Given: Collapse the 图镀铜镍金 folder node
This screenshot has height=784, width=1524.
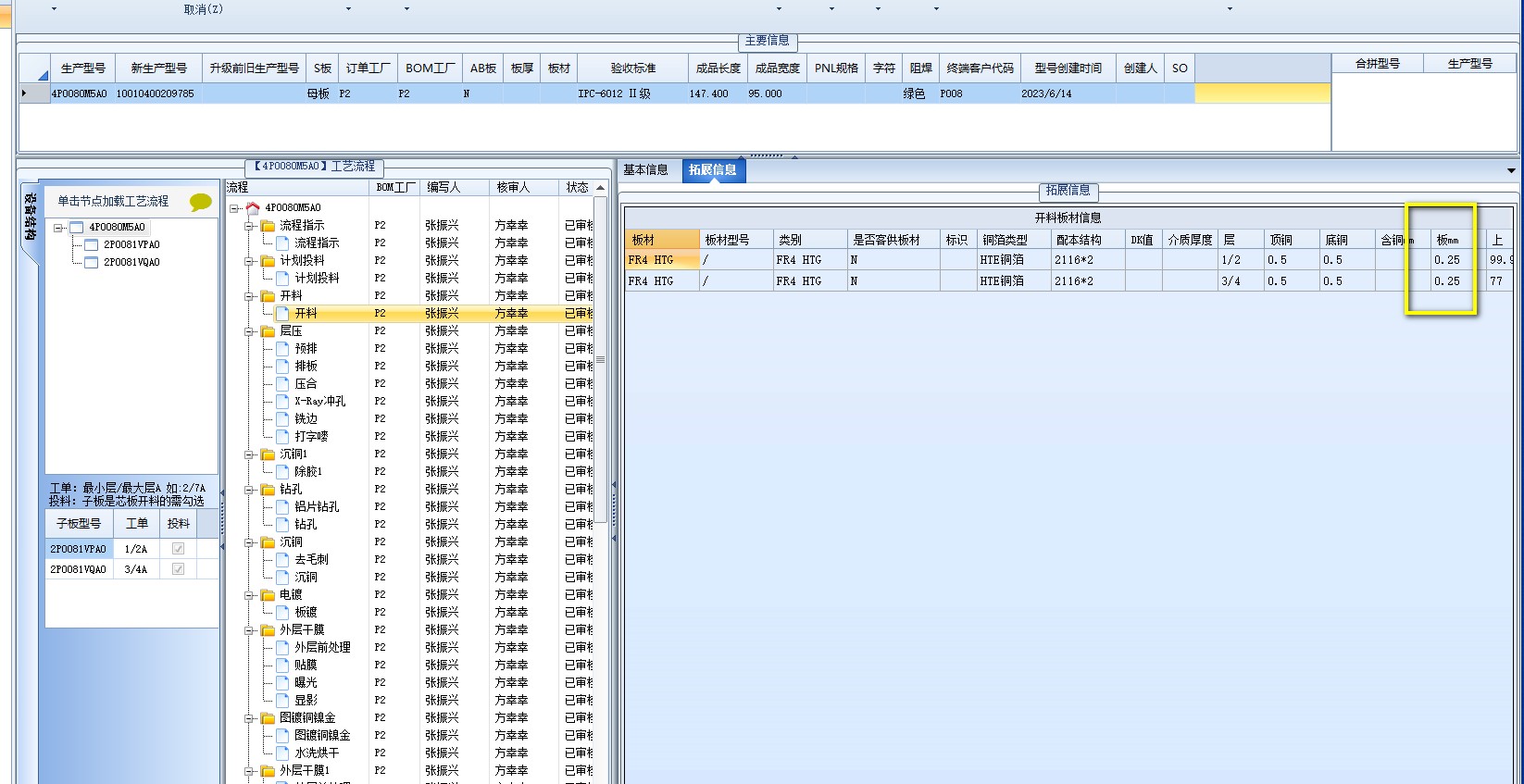Looking at the screenshot, I should point(249,718).
